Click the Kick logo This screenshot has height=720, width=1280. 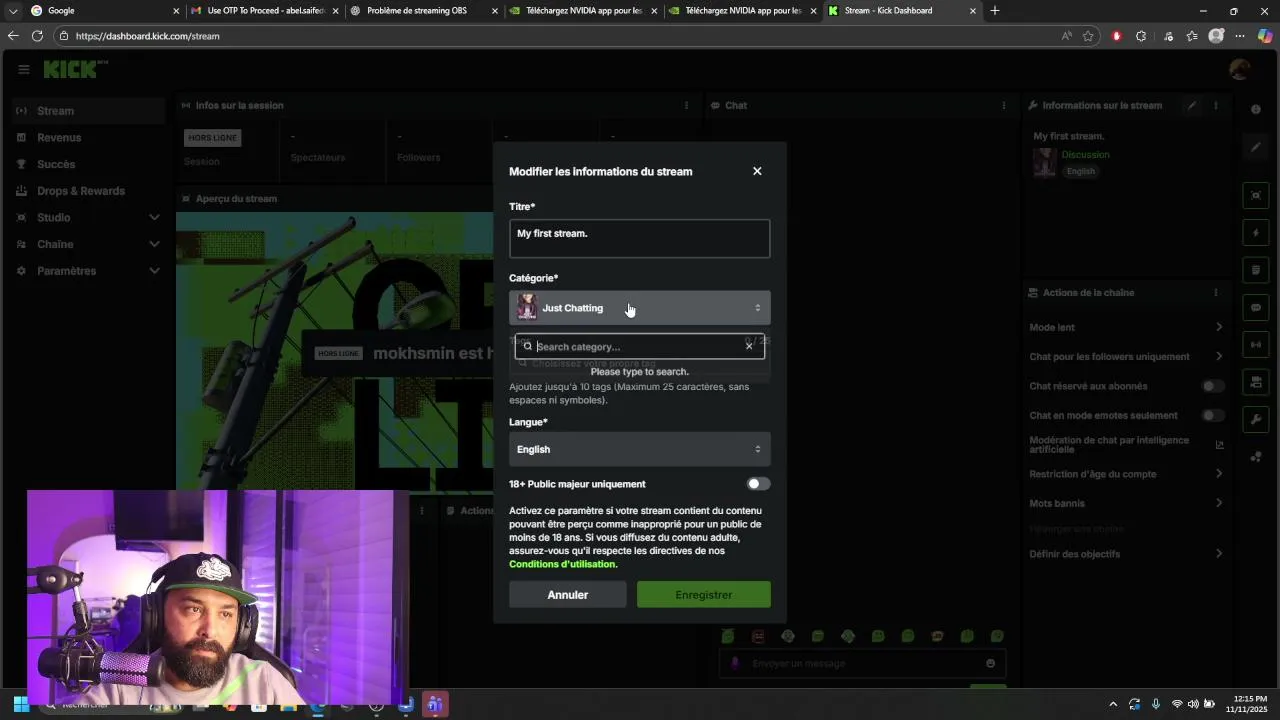pyautogui.click(x=75, y=69)
